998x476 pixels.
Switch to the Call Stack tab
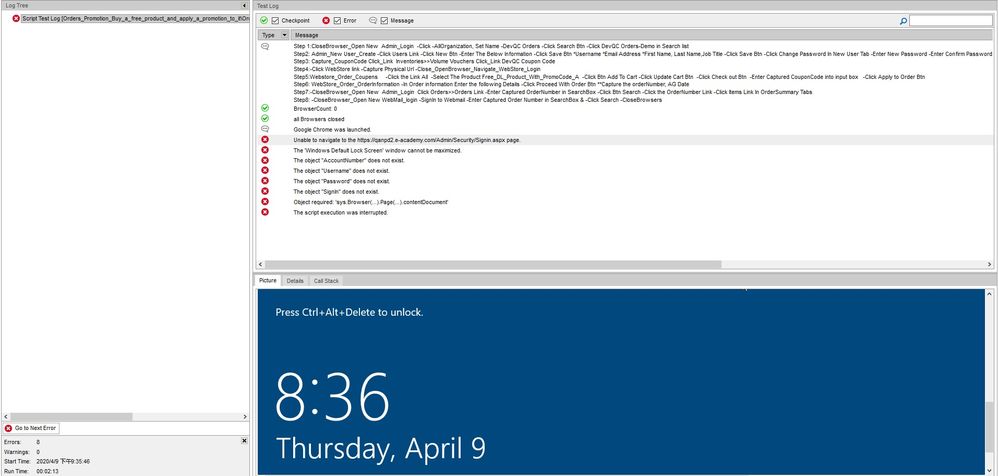coord(326,281)
